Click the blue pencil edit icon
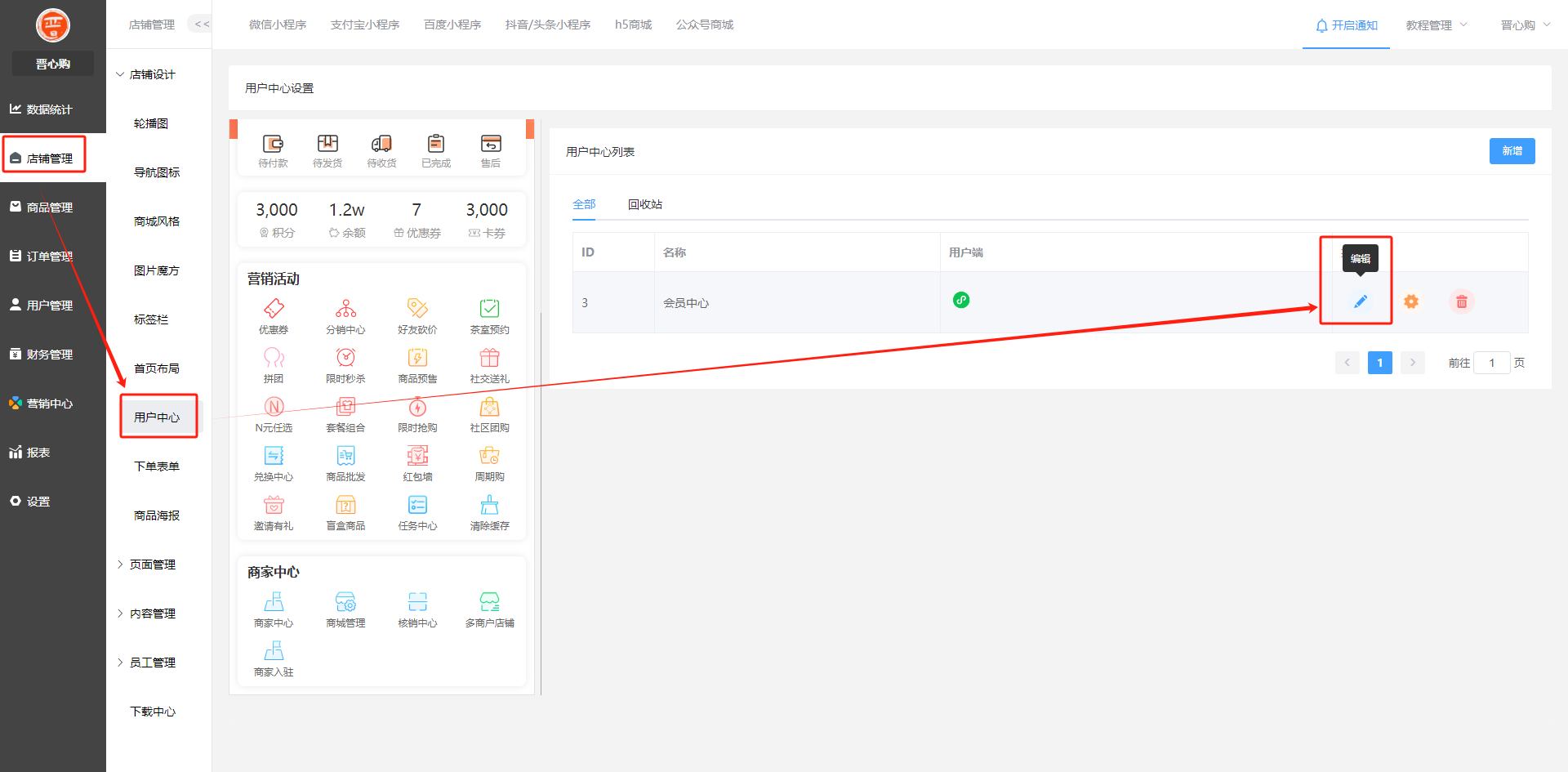This screenshot has height=772, width=1568. point(1360,301)
